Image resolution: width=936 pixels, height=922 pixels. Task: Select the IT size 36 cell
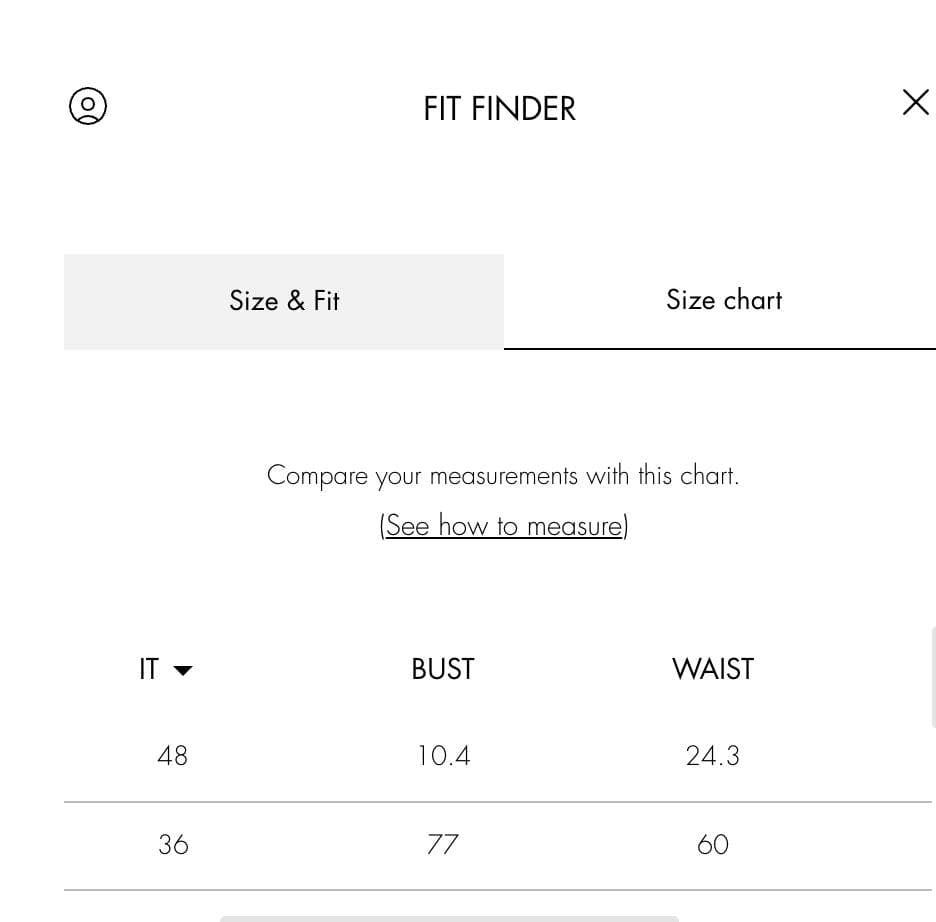click(x=172, y=845)
